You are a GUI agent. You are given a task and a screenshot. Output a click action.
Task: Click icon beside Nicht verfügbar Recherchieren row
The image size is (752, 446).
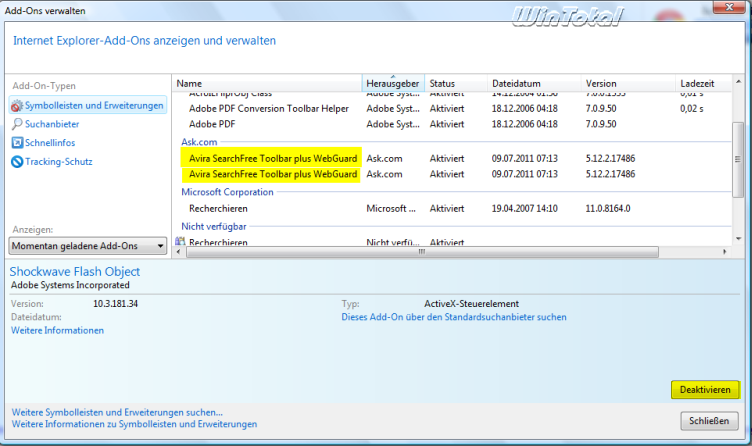[x=180, y=241]
